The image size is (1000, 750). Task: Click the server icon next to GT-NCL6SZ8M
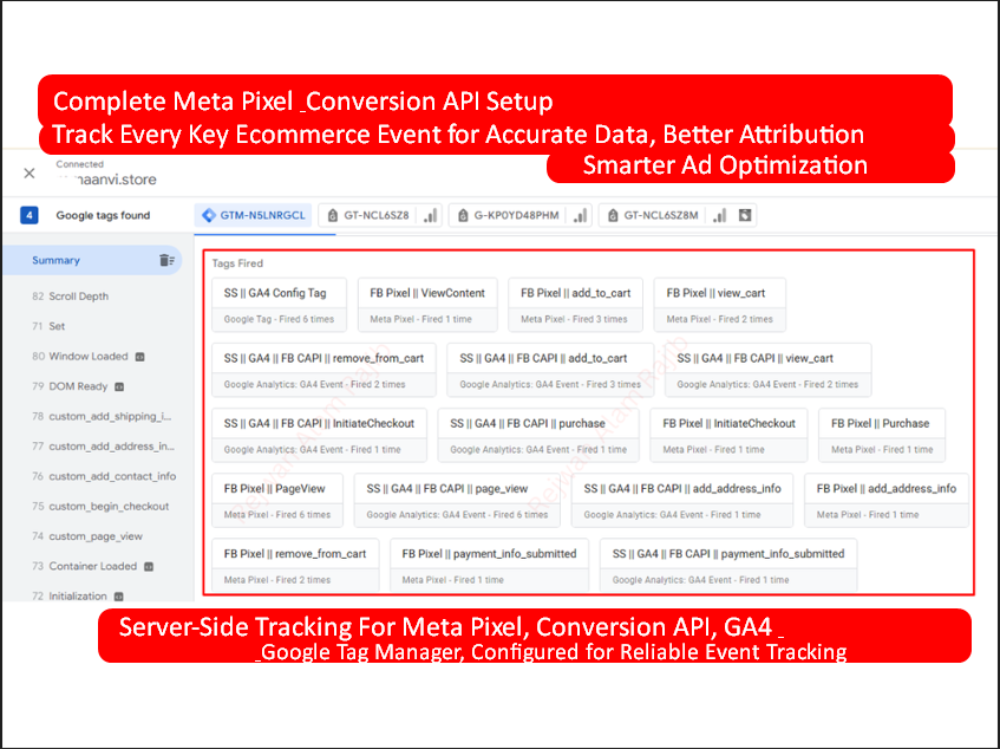coord(744,216)
